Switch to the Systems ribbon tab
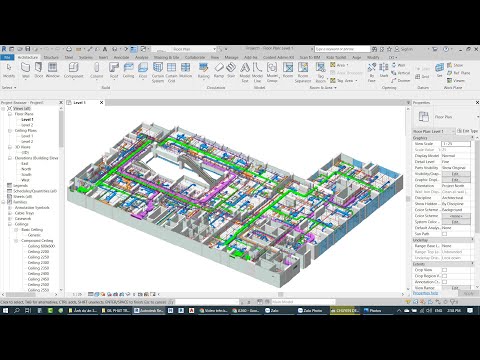480x360 pixels. point(86,57)
